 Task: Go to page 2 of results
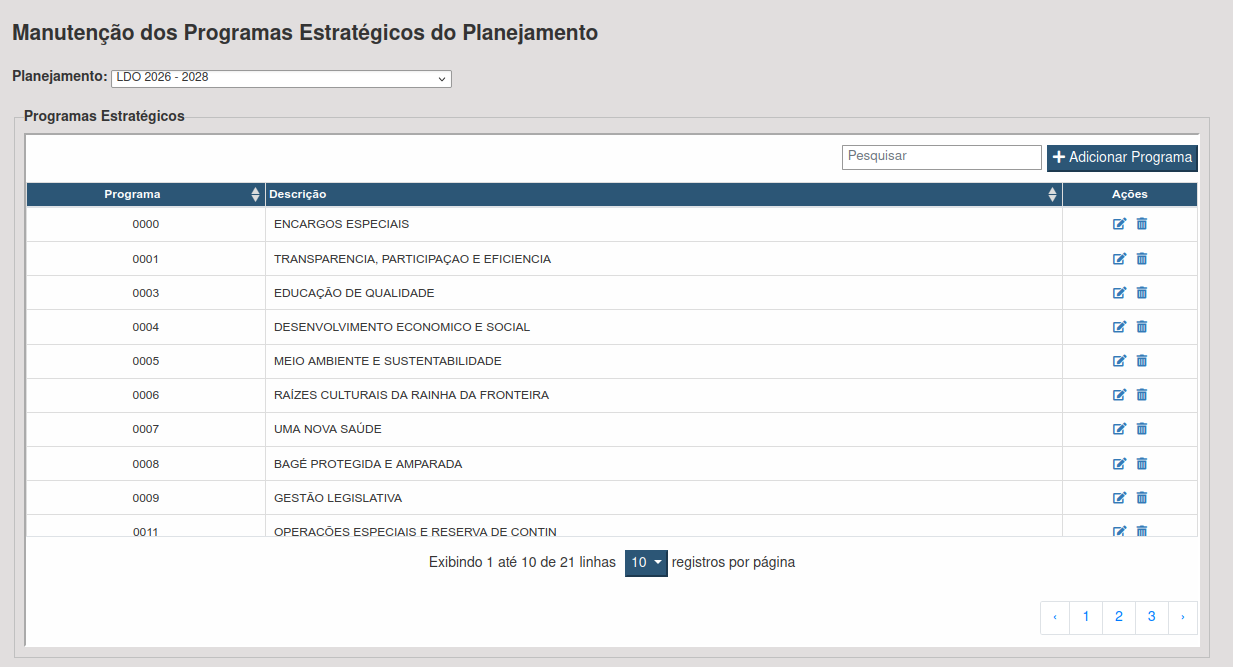coord(1119,617)
